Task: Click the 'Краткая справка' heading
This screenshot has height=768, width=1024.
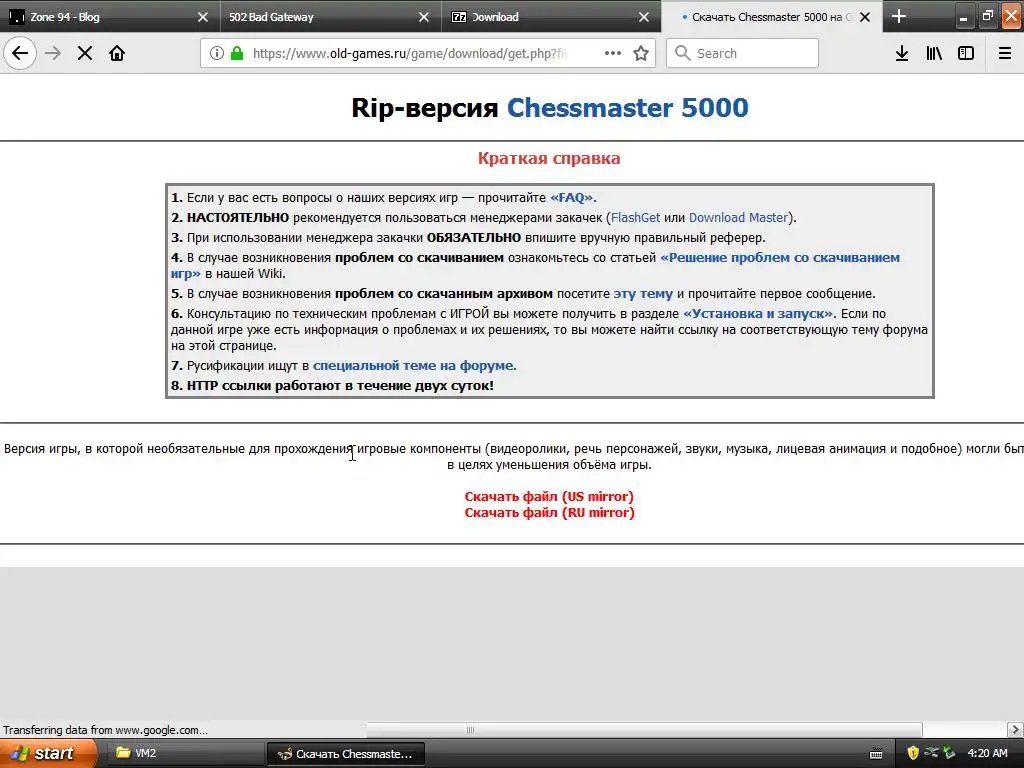Action: 549,158
